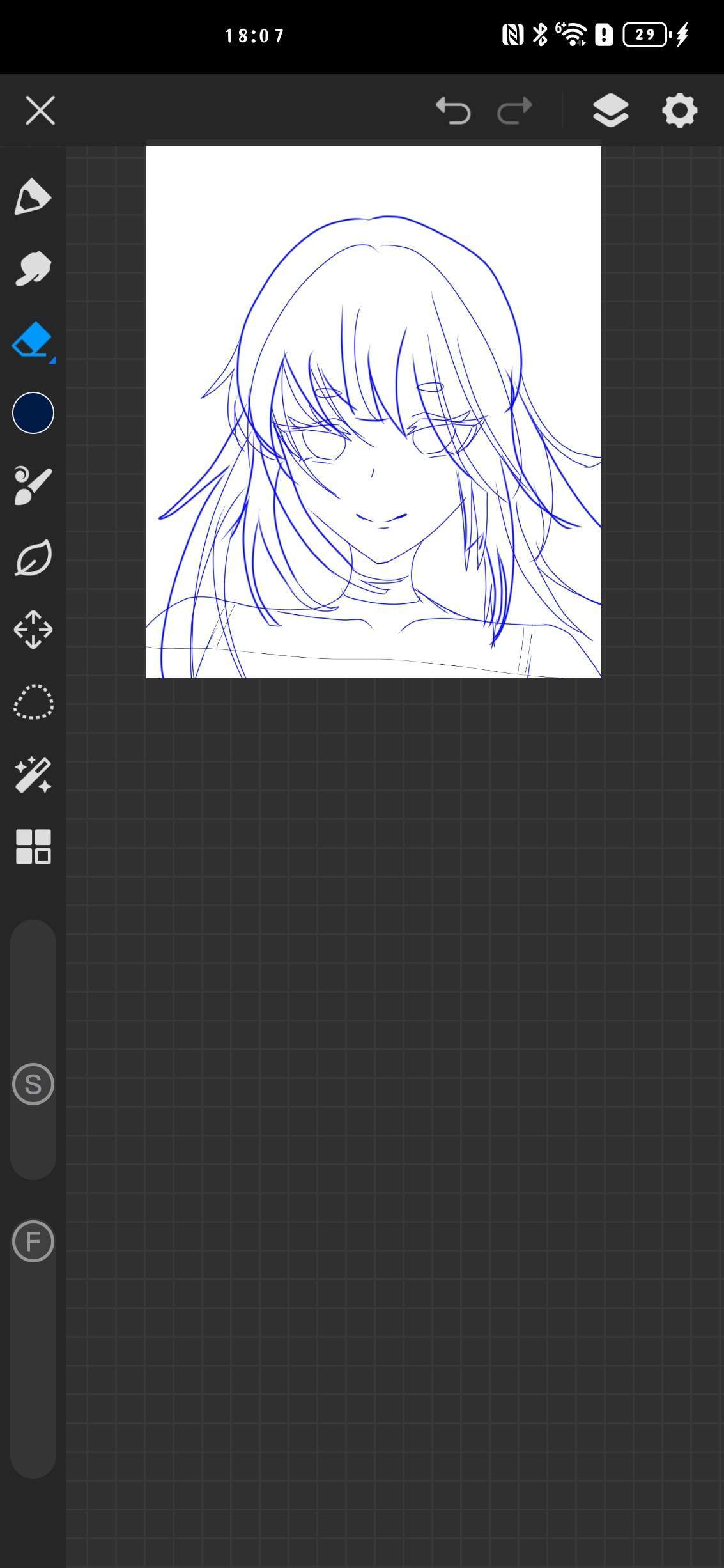The image size is (724, 1568).
Task: Undo the last stroke
Action: (x=453, y=111)
